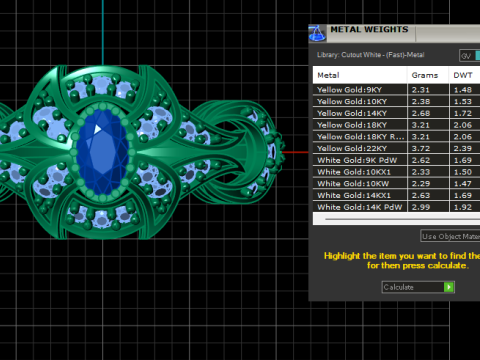This screenshot has height=360, width=480.
Task: Click the Metal Weights scale icon
Action: click(317, 33)
